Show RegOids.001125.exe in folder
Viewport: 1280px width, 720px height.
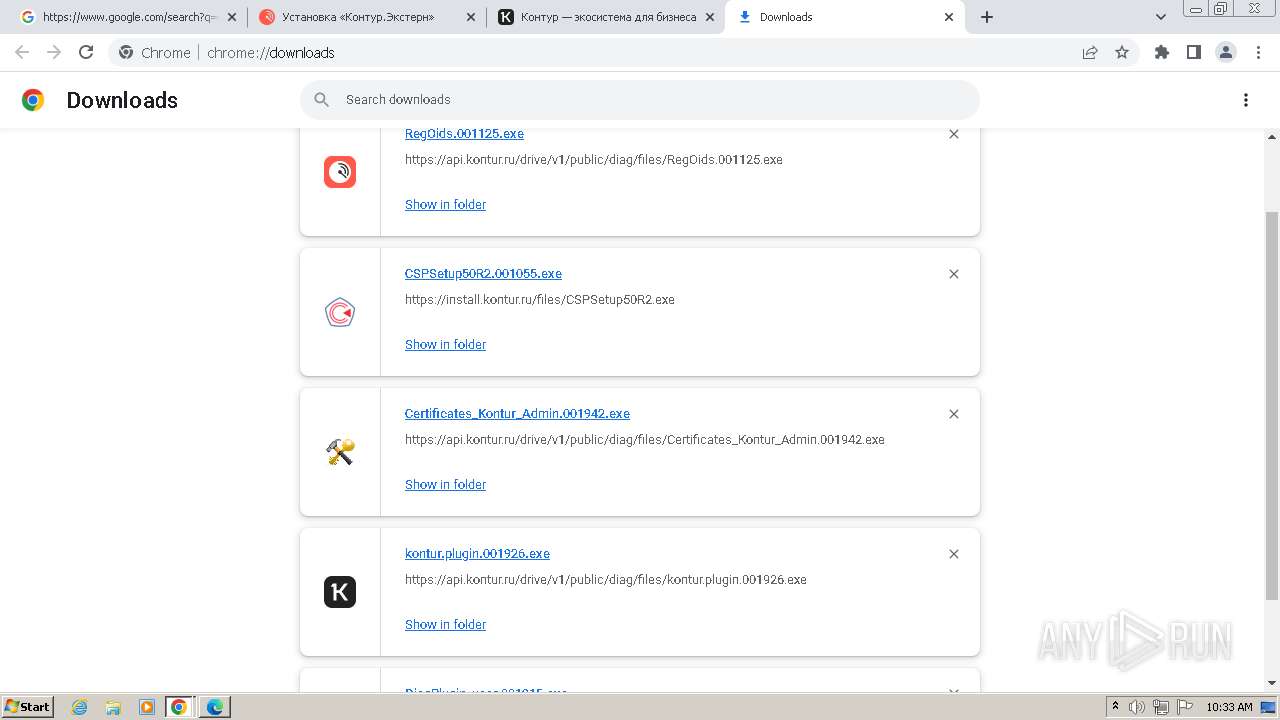point(445,204)
